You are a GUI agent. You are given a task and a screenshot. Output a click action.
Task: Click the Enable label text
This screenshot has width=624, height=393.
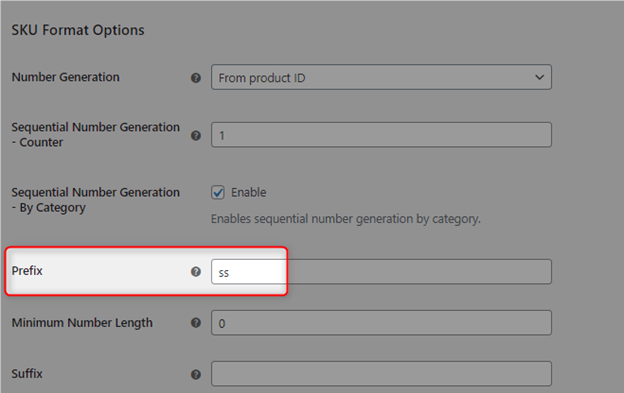pyautogui.click(x=249, y=193)
